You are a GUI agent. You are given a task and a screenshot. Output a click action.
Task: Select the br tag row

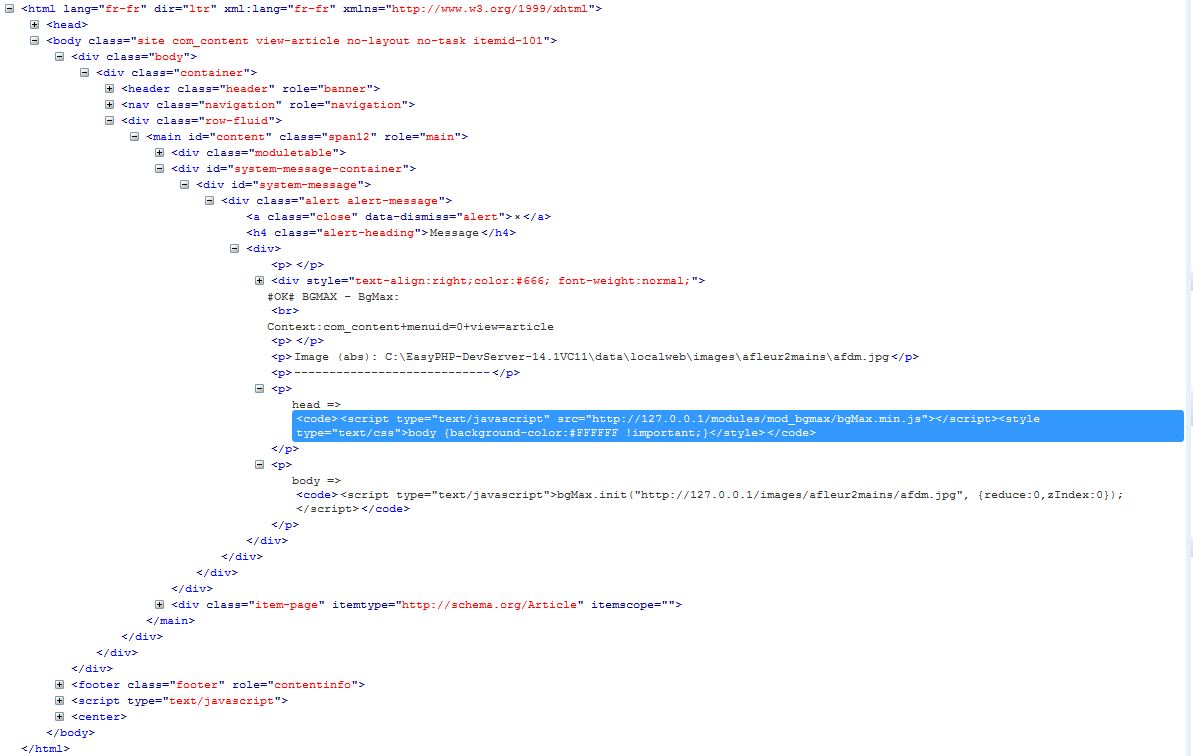click(x=285, y=311)
